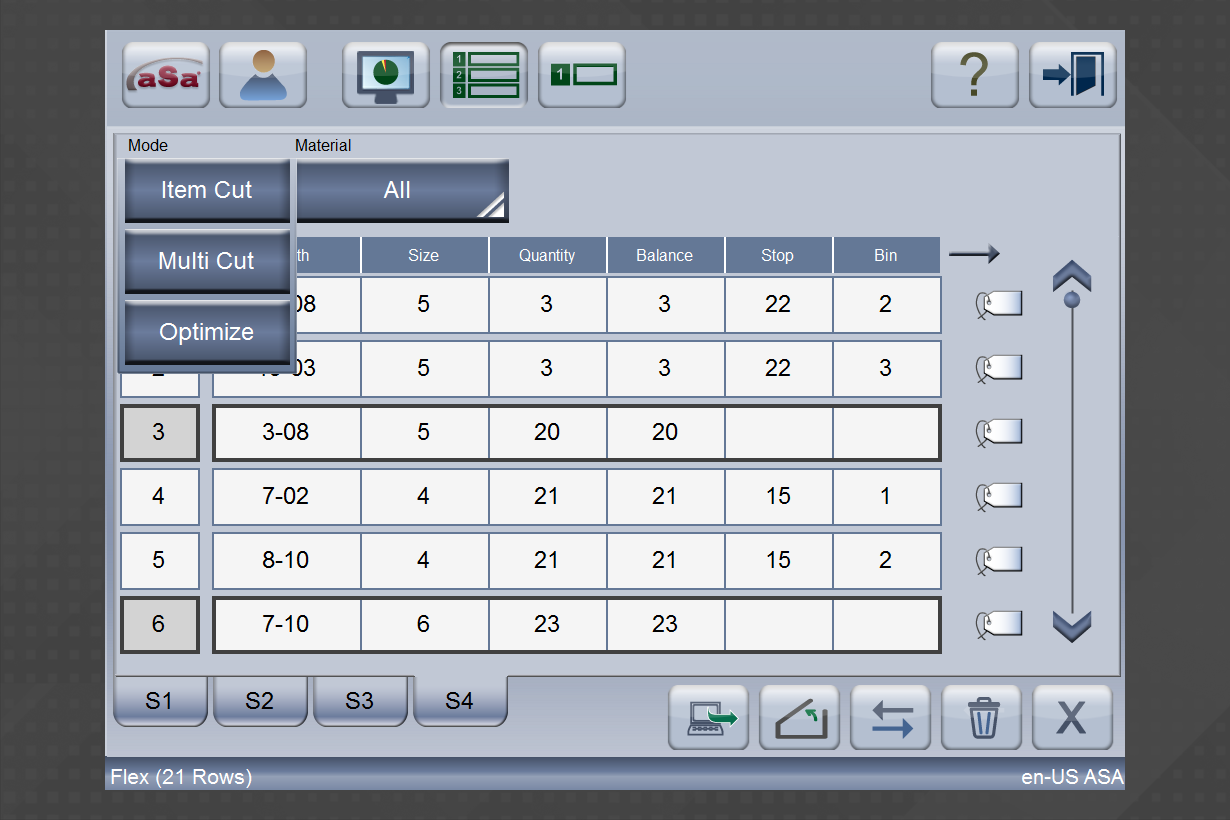The width and height of the screenshot is (1230, 820).
Task: Click the swap arrows icon
Action: [891, 718]
